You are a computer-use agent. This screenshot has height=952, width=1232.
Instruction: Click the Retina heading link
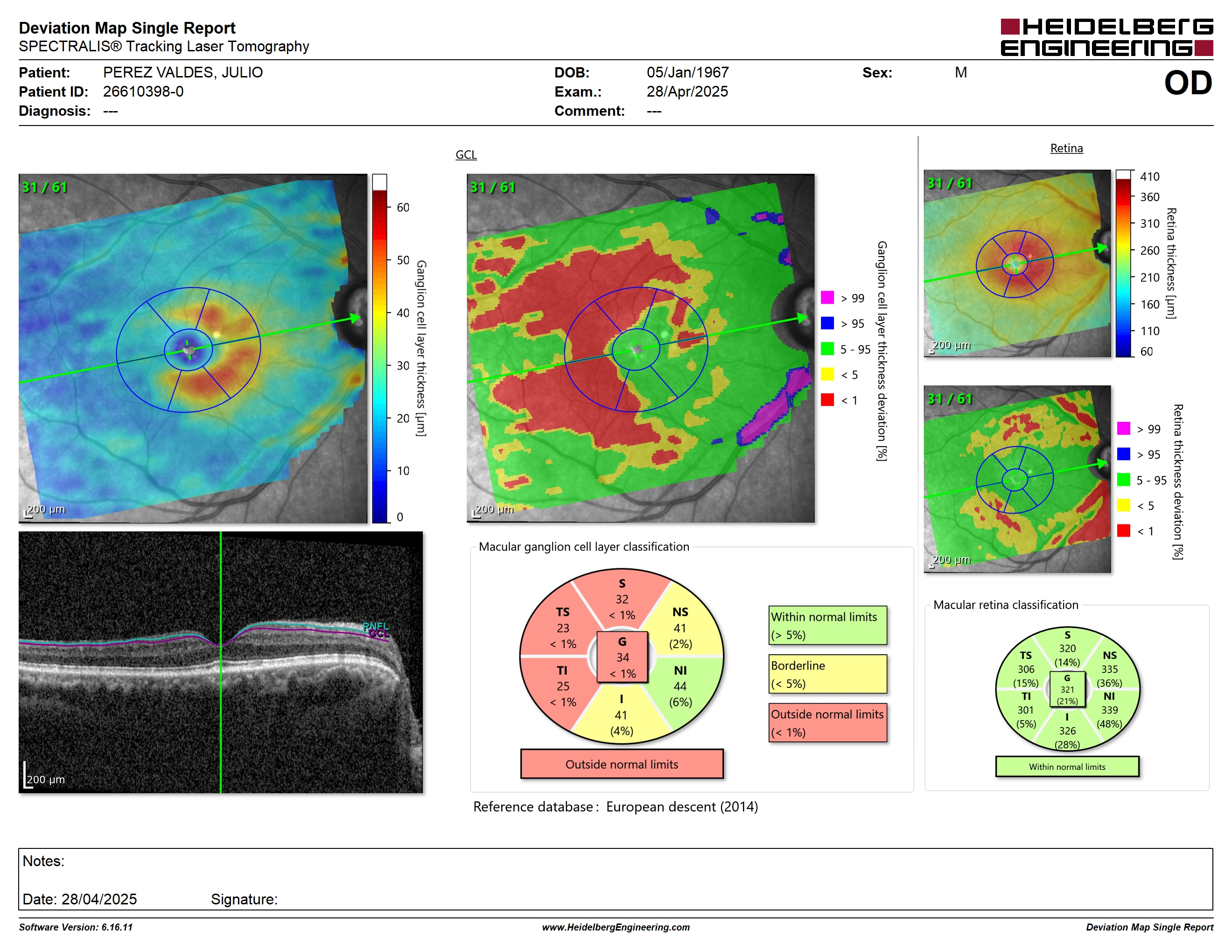[x=1066, y=148]
